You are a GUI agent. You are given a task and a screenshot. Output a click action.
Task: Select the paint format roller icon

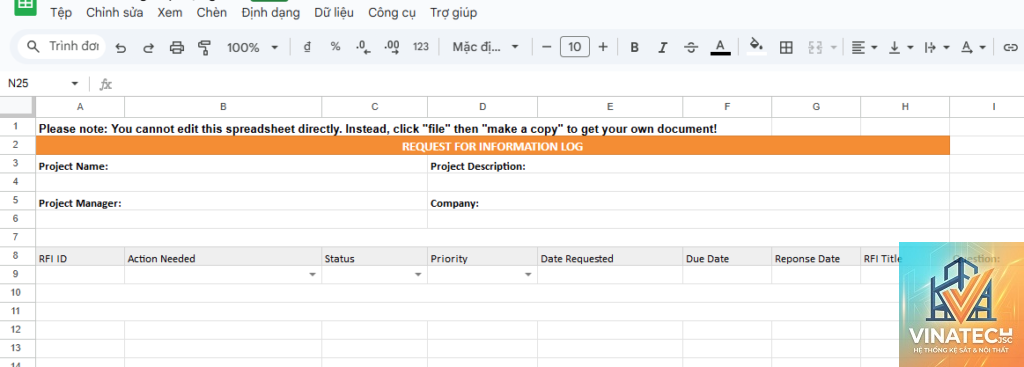[x=204, y=47]
